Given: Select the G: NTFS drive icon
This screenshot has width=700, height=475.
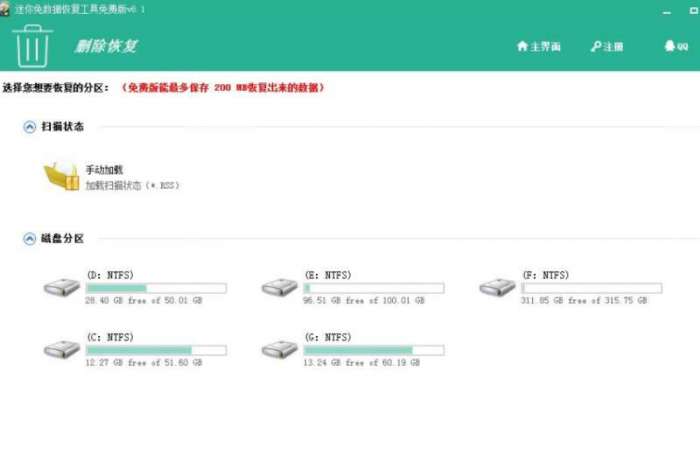Looking at the screenshot, I should (x=279, y=349).
